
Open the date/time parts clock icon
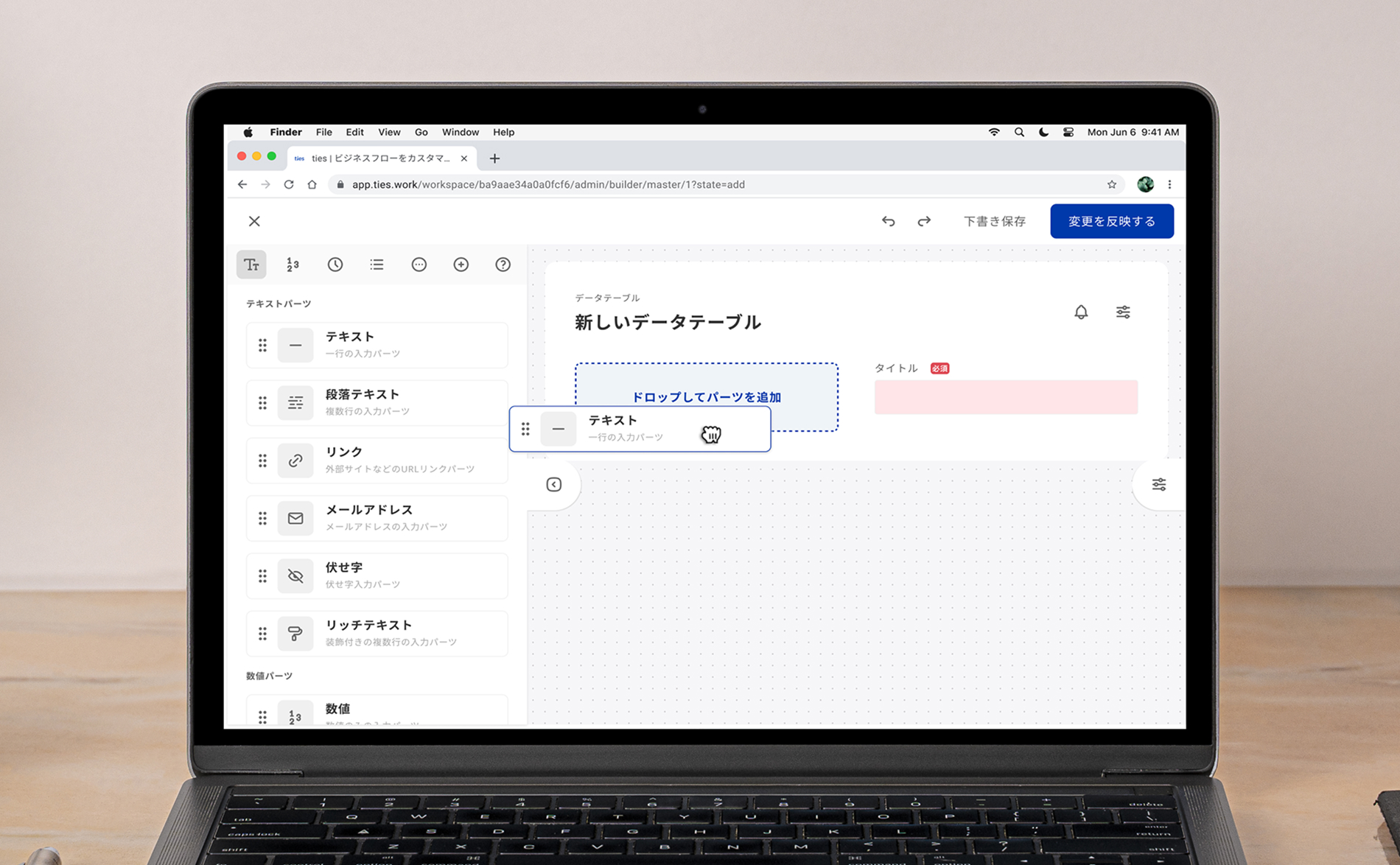coord(335,265)
